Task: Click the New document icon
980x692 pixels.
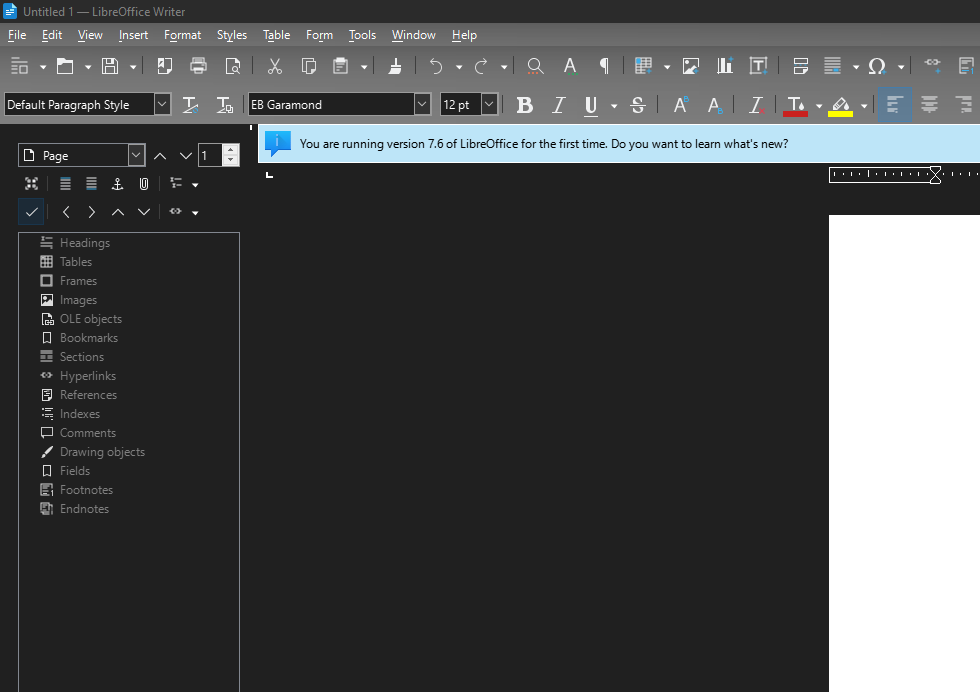Action: click(x=19, y=66)
